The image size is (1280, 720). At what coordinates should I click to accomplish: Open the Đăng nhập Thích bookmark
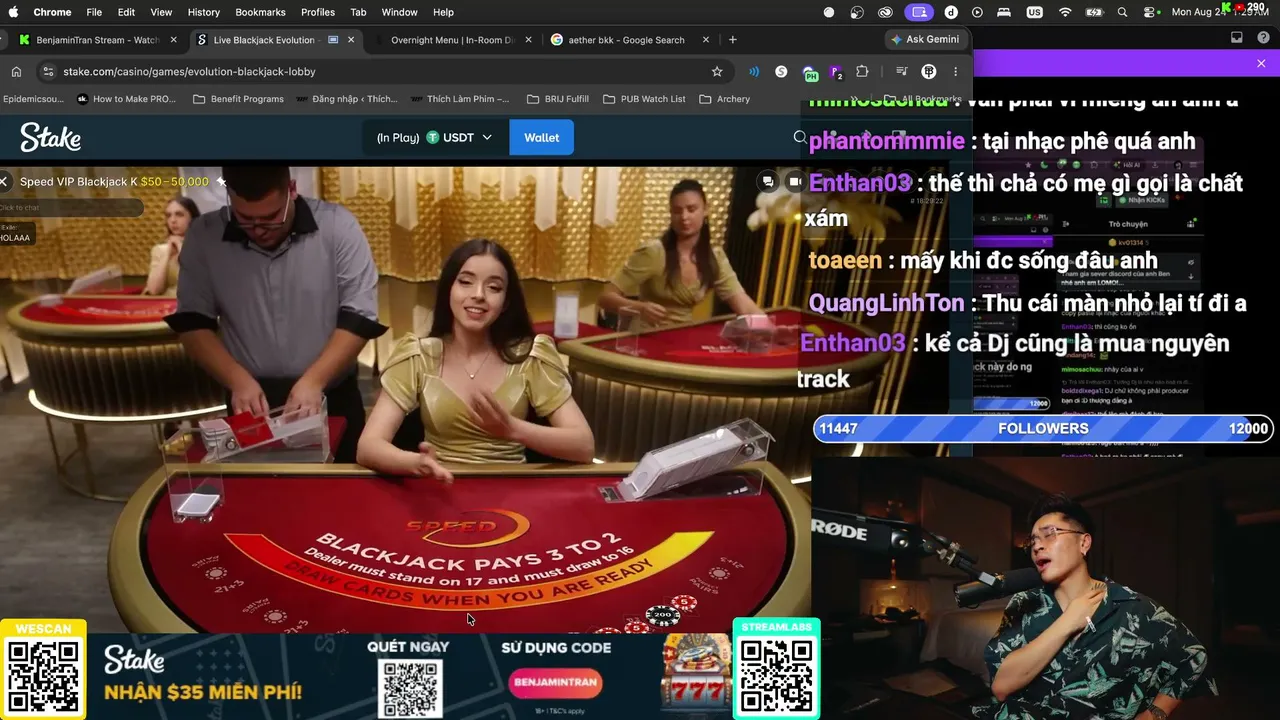point(347,99)
